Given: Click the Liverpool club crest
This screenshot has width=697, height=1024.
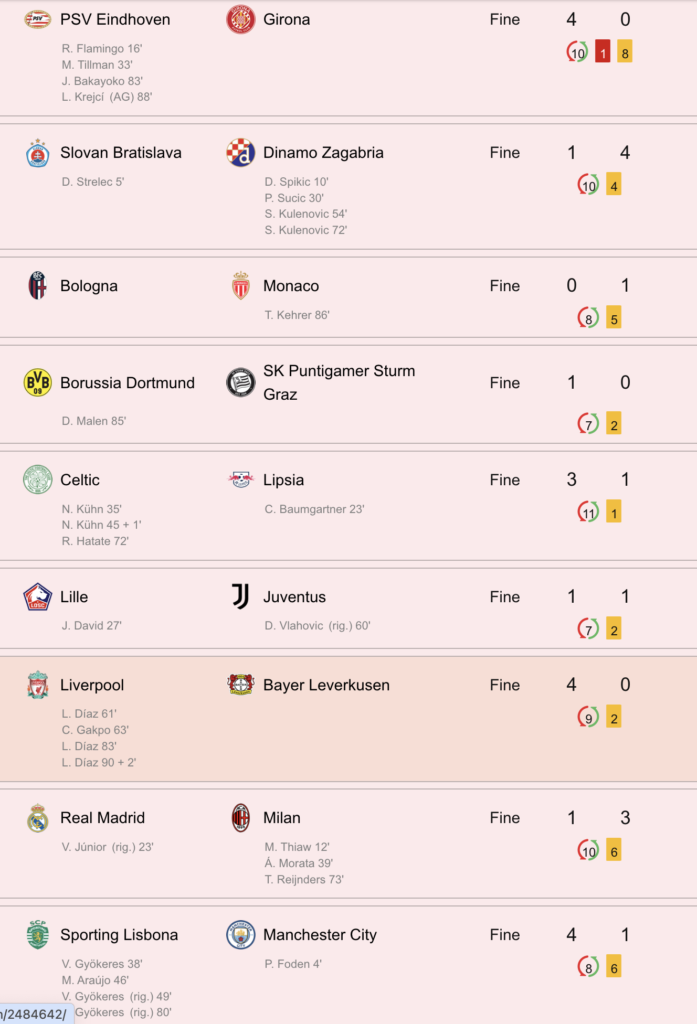Looking at the screenshot, I should click(x=37, y=685).
